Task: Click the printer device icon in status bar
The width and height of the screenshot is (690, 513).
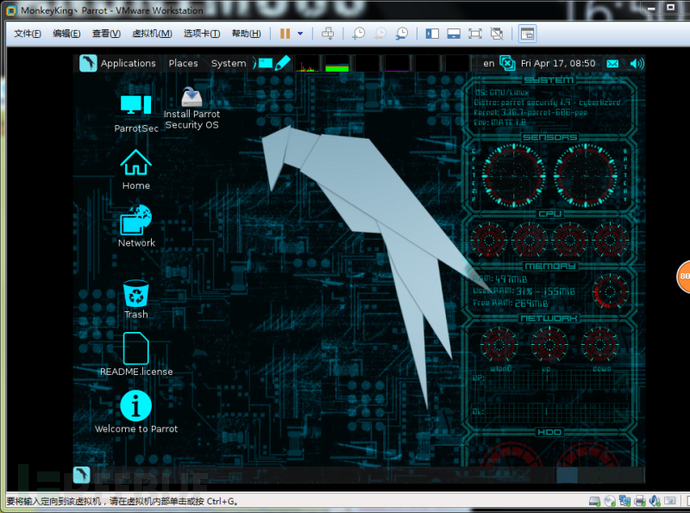Action: [640, 501]
